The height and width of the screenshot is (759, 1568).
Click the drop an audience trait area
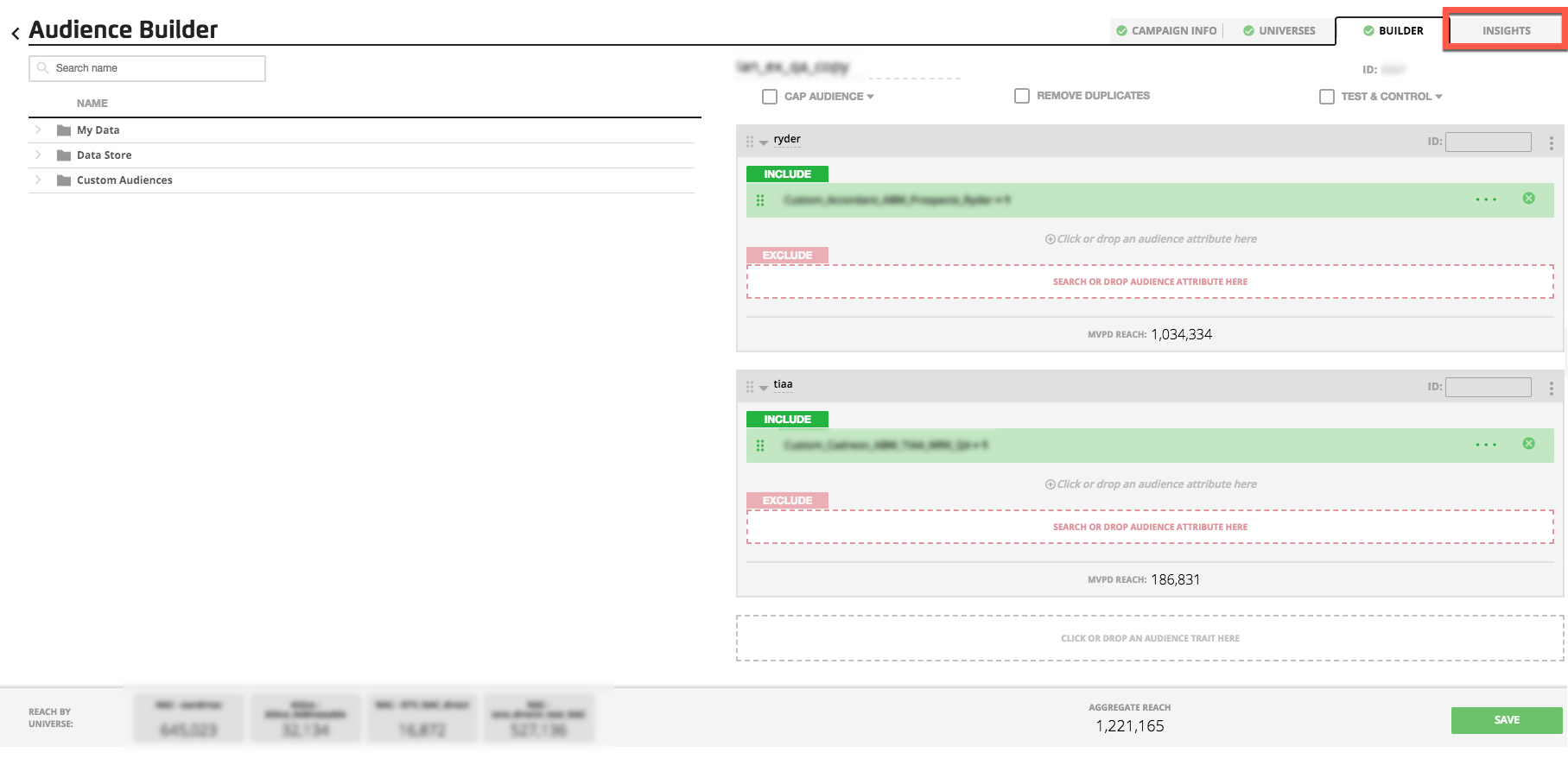[x=1150, y=638]
